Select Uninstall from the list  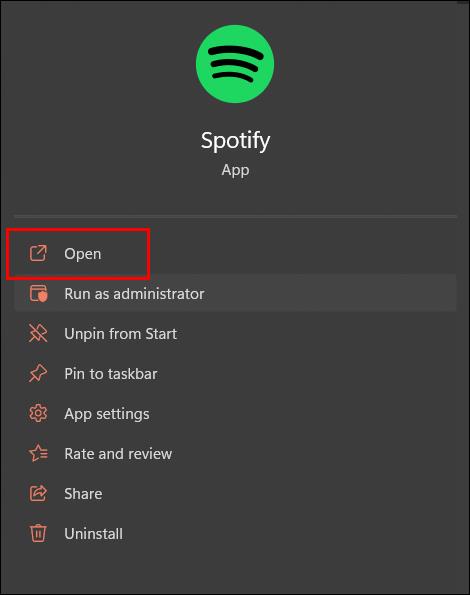tap(235, 534)
